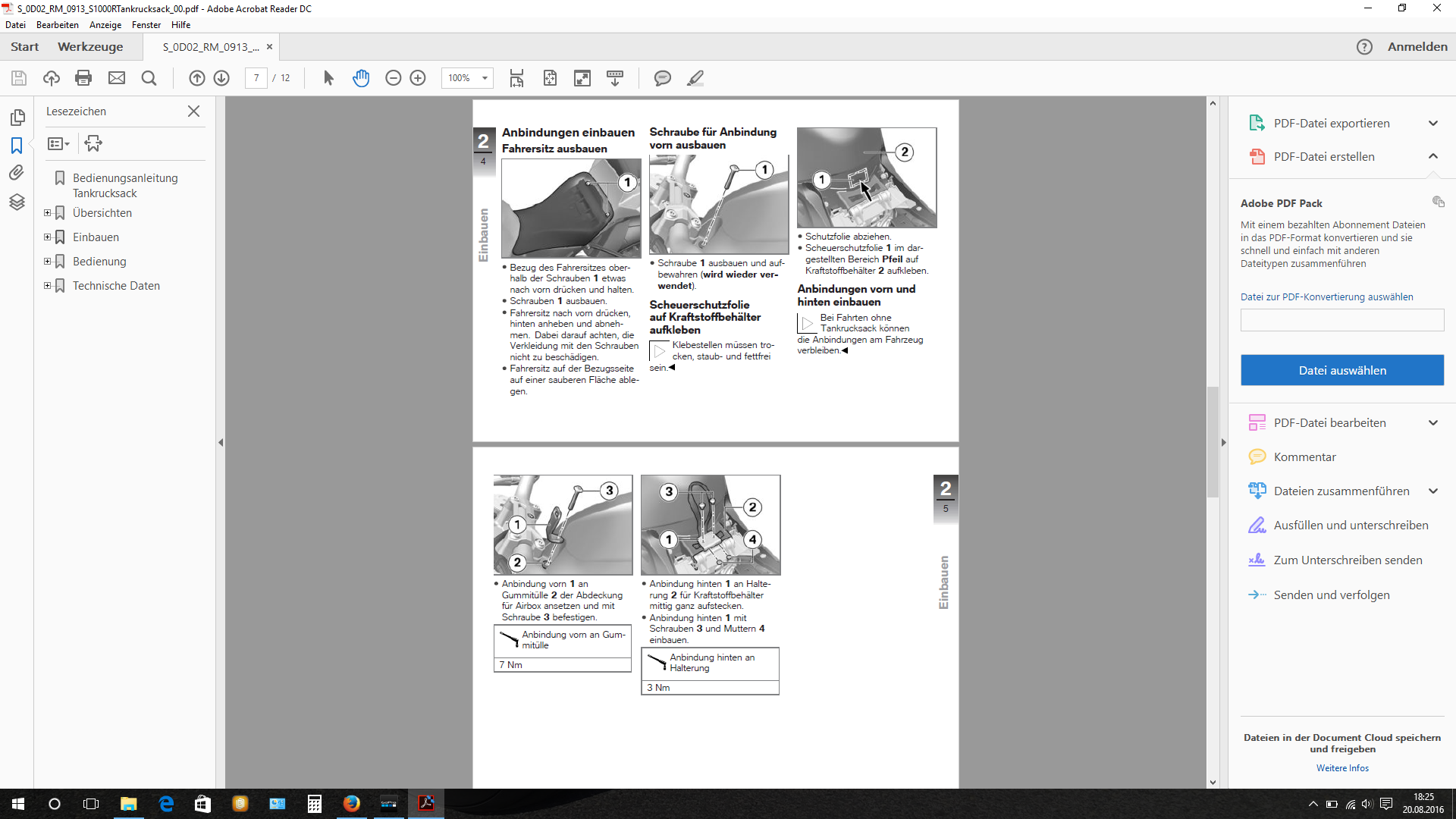Open Firefox from the taskbar

click(351, 804)
